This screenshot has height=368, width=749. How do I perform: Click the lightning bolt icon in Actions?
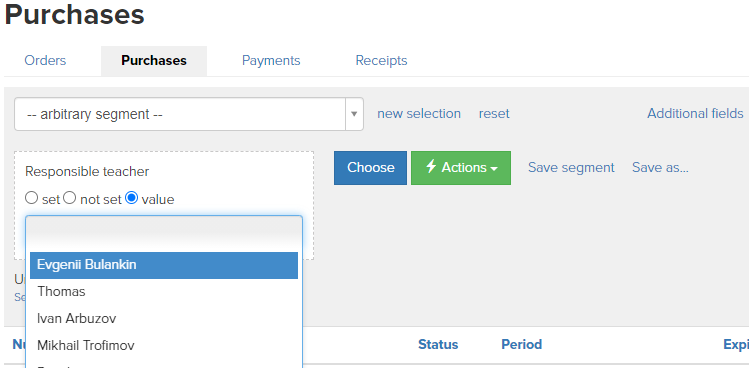tap(431, 166)
